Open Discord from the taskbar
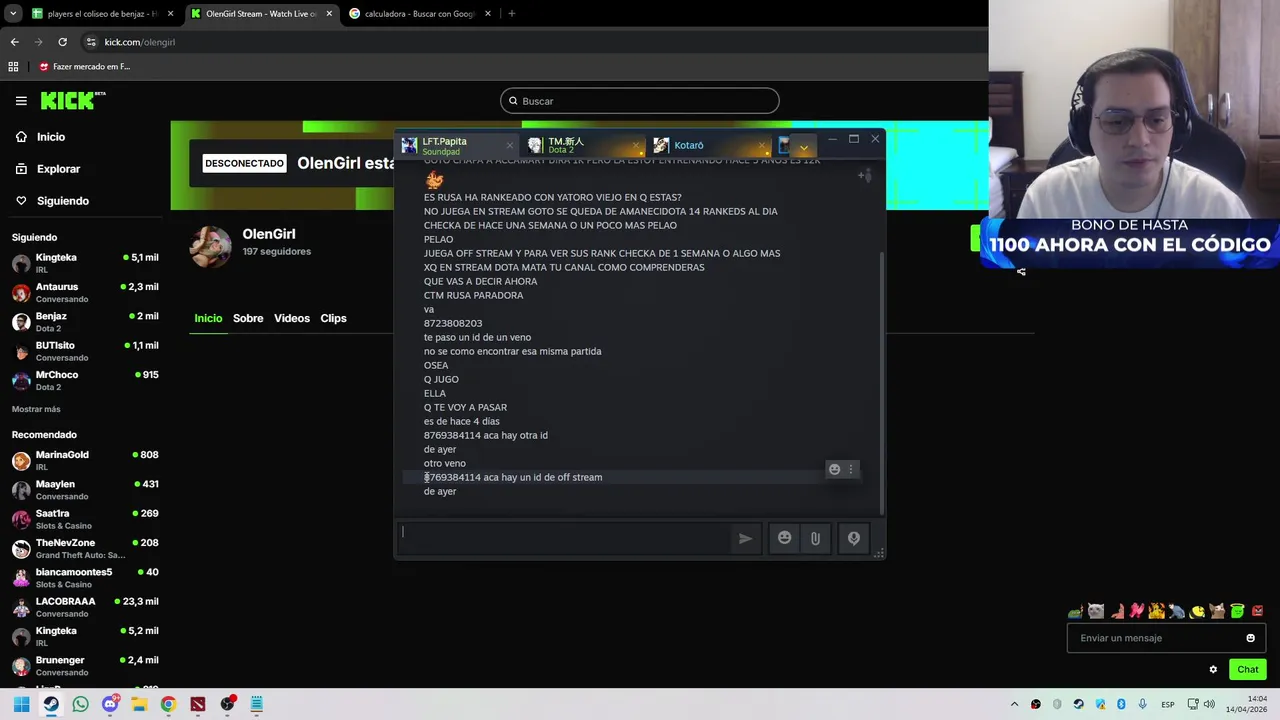 tap(110, 704)
